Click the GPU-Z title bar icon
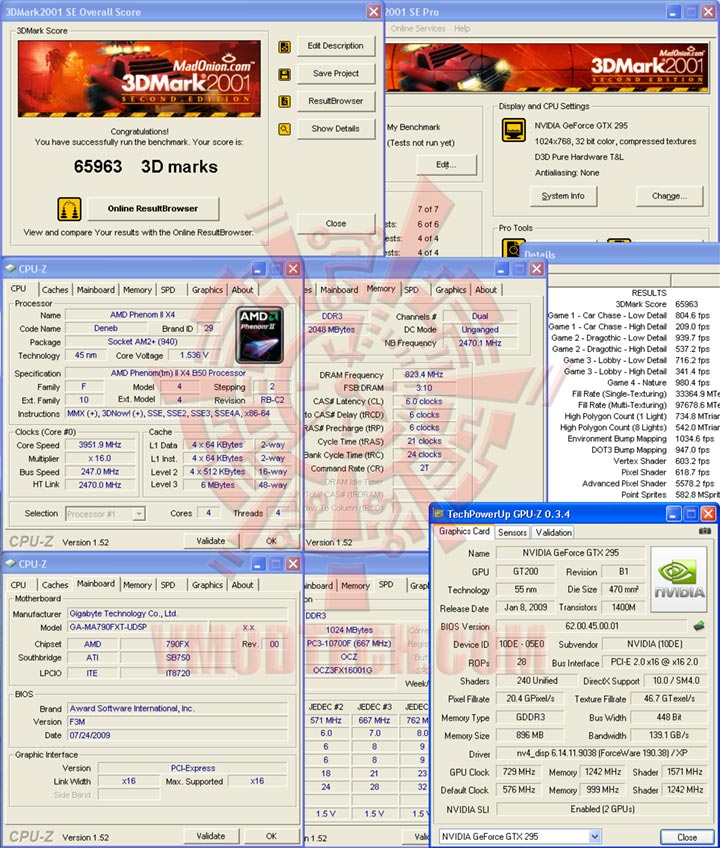The image size is (720, 848). pyautogui.click(x=439, y=513)
